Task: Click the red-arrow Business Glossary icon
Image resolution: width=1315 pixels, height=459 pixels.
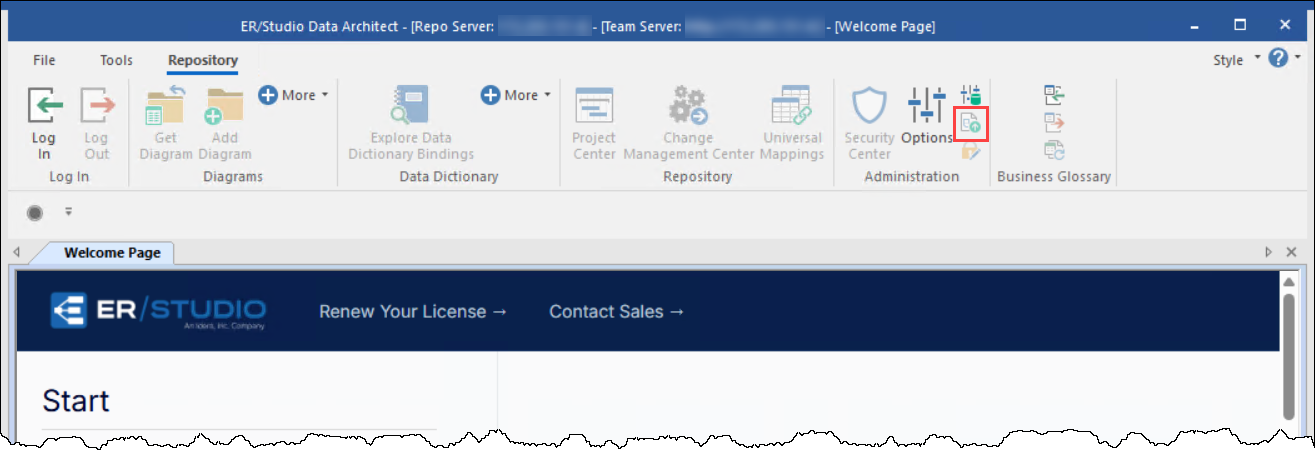Action: click(1054, 123)
